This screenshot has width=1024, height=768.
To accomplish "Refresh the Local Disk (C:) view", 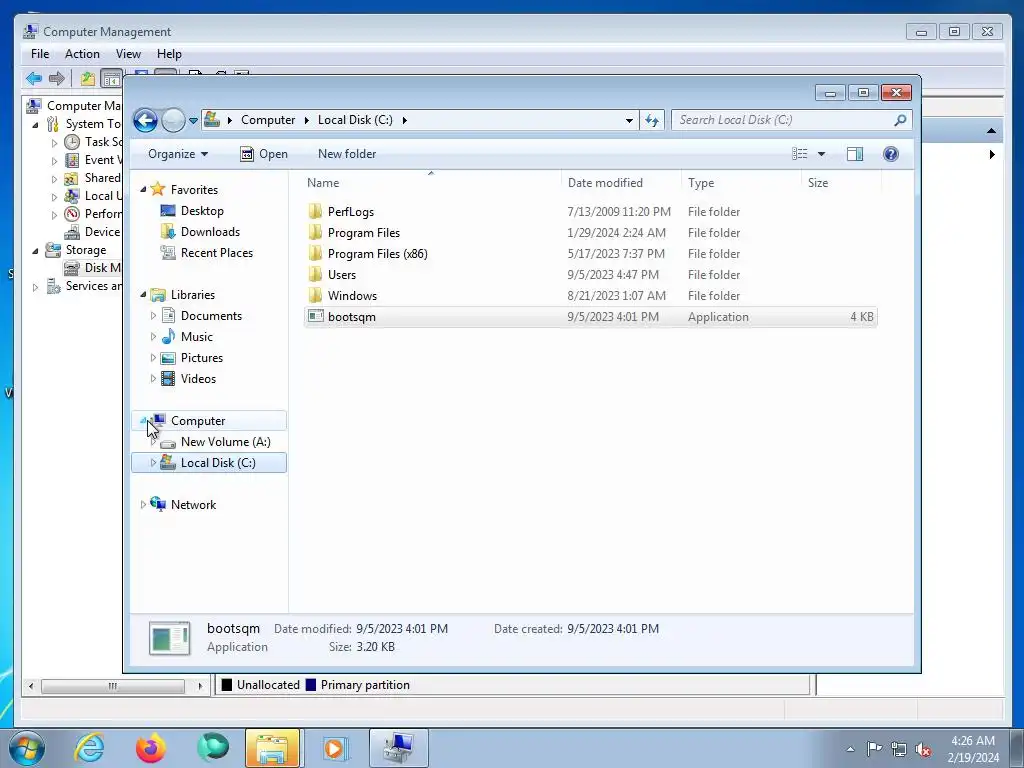I will point(652,120).
